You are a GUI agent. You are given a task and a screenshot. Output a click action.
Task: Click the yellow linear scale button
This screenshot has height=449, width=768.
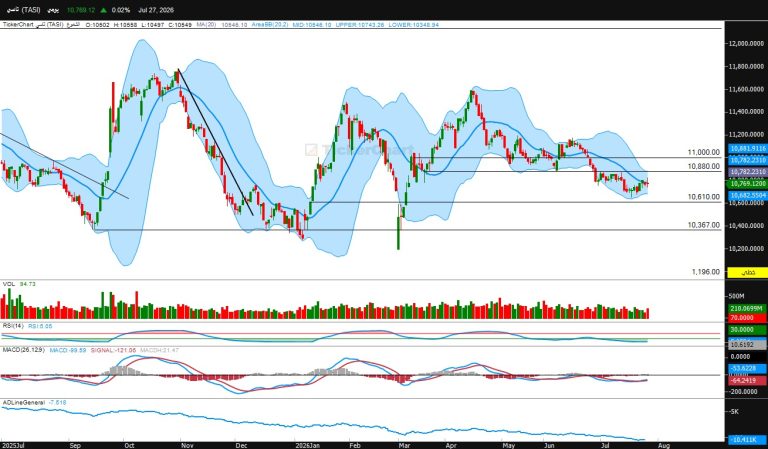[x=747, y=272]
